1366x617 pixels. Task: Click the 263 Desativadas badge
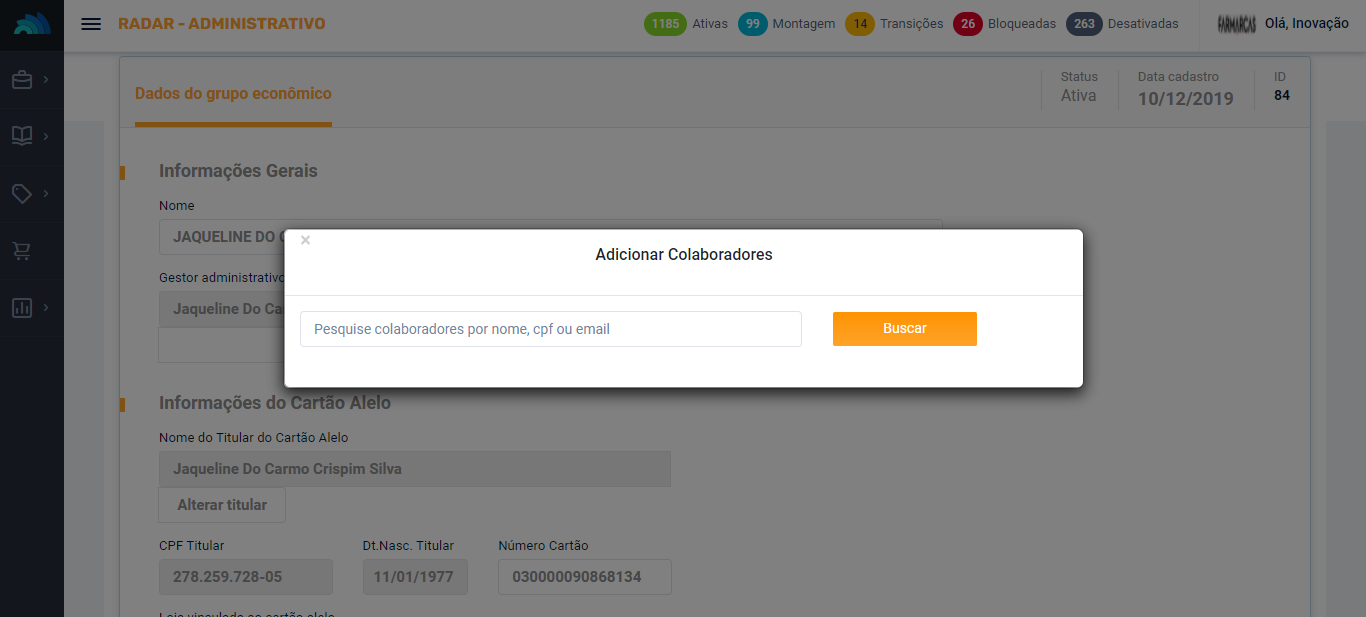pyautogui.click(x=1085, y=24)
